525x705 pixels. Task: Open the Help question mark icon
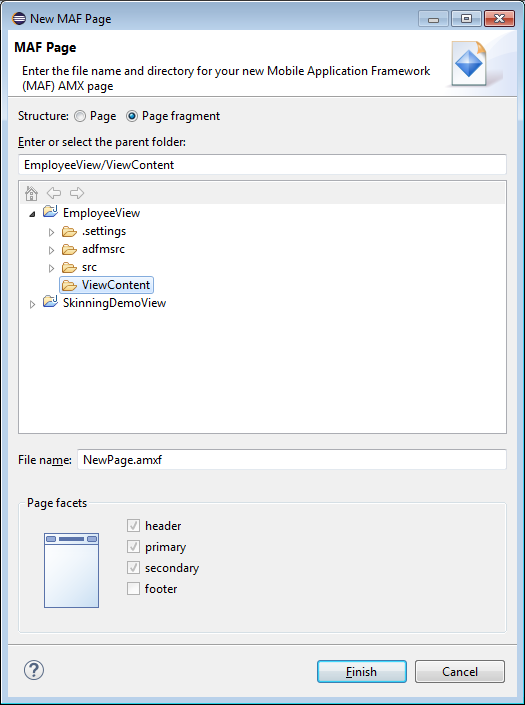click(x=34, y=670)
